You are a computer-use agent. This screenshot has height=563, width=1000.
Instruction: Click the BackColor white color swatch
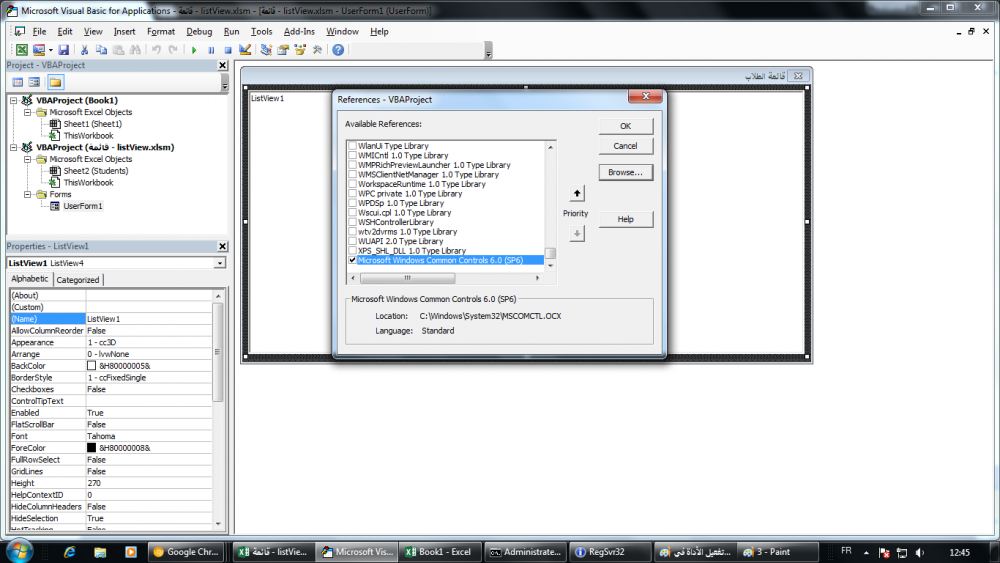coord(91,366)
